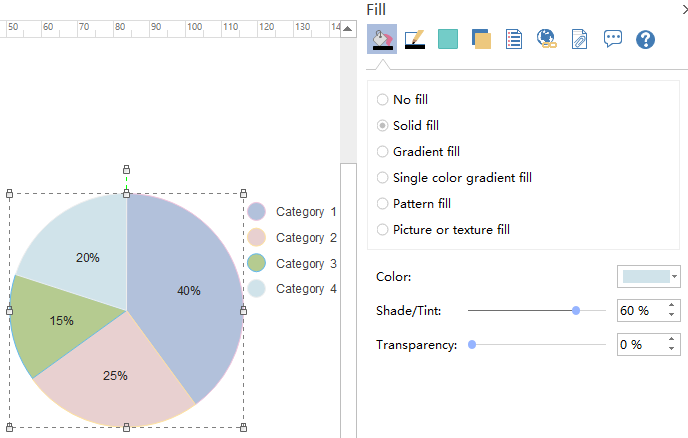Select the Fill paint bucket icon

(x=382, y=40)
